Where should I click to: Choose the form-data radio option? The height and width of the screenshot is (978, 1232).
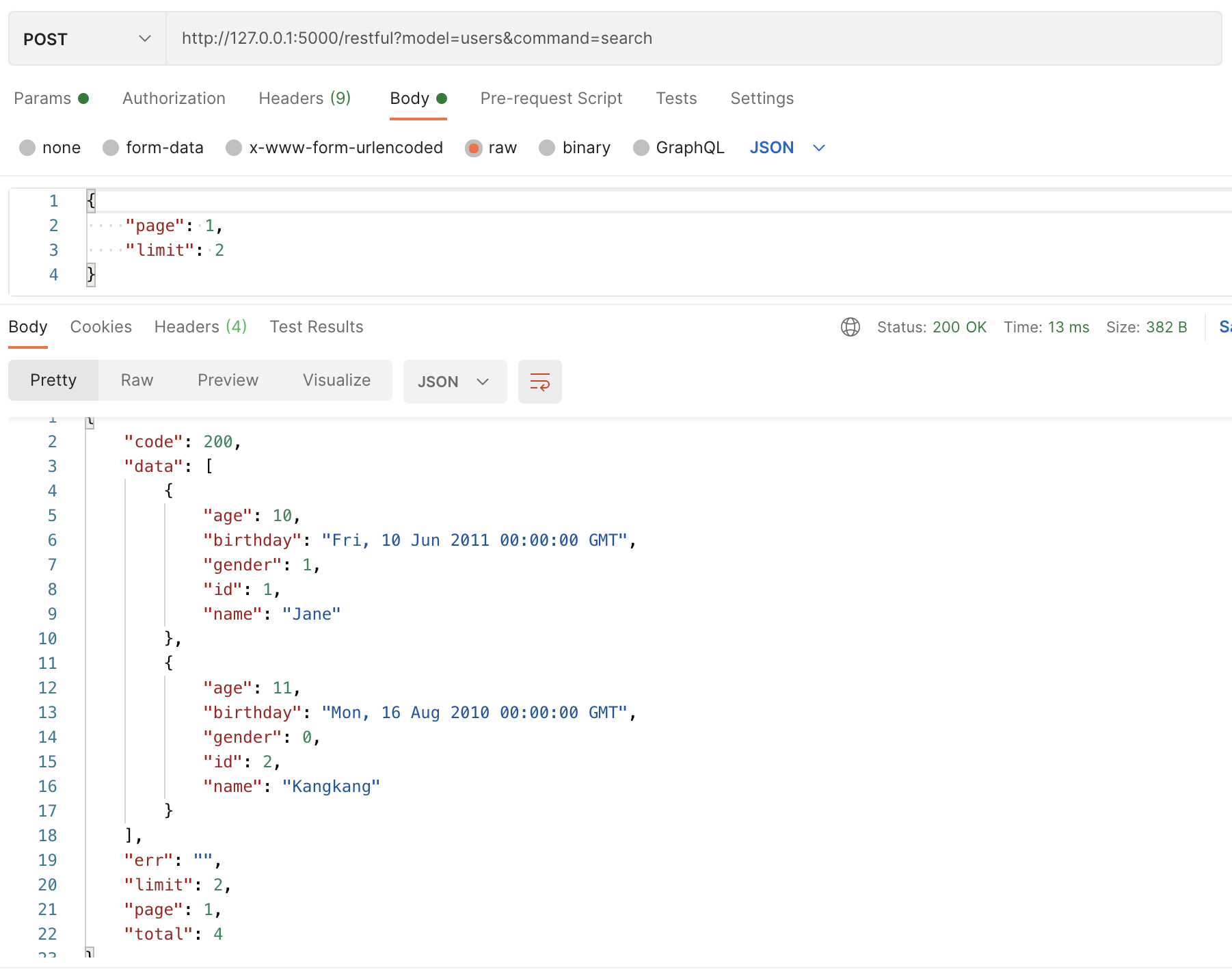coord(111,148)
